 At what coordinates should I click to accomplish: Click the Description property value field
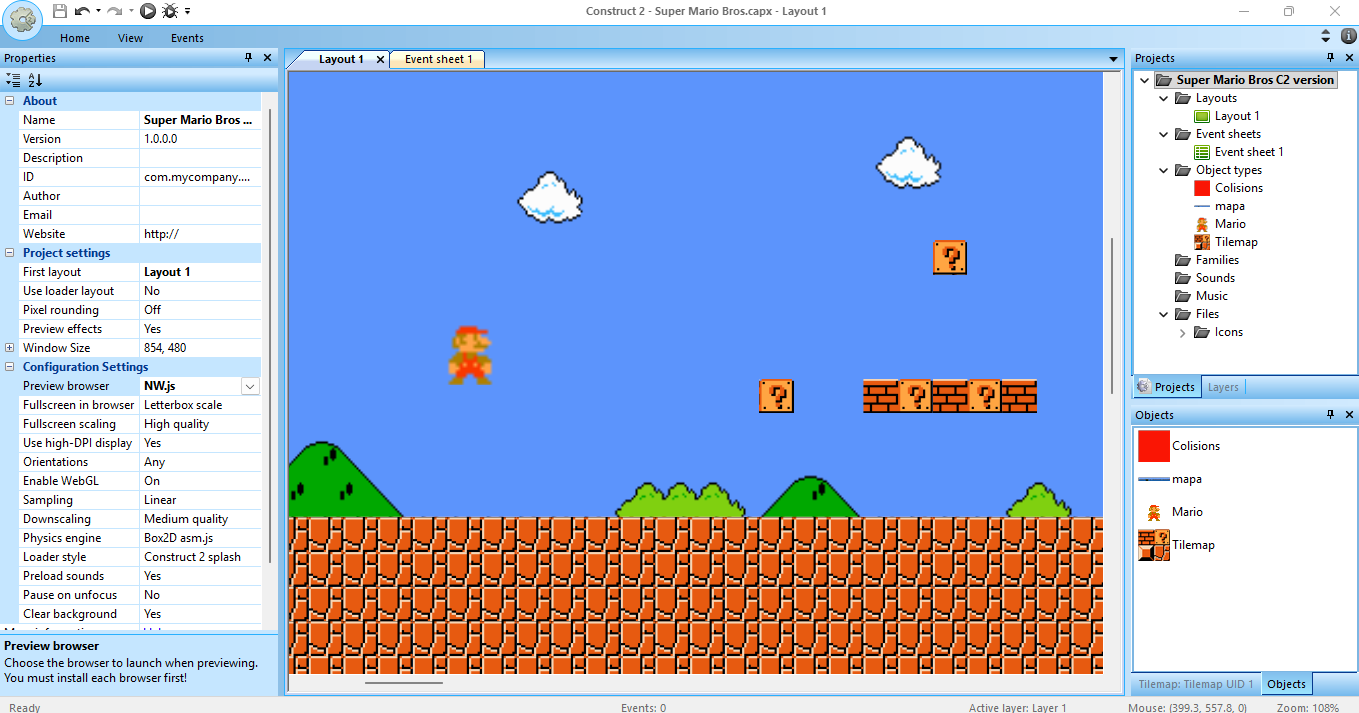click(200, 158)
